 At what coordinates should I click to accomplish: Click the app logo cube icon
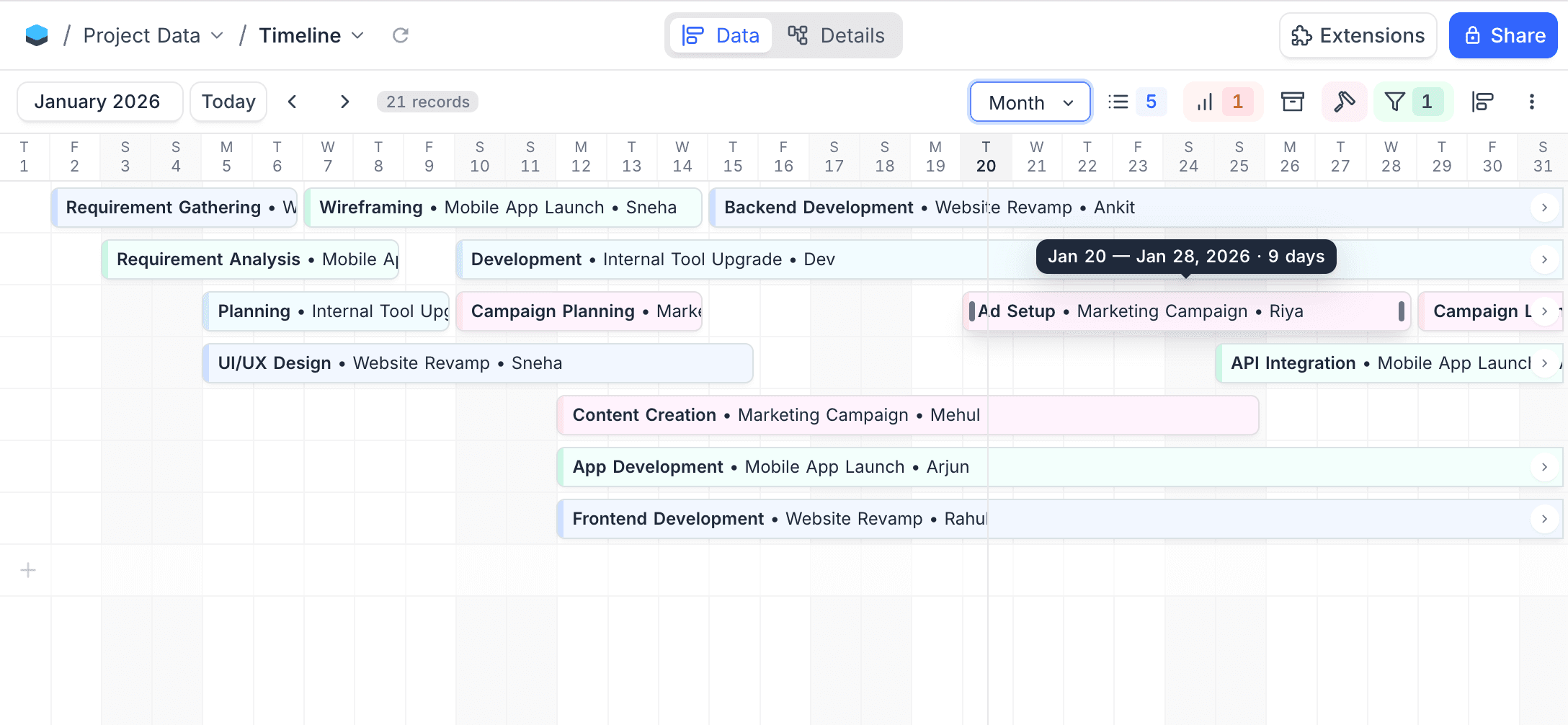pyautogui.click(x=36, y=35)
